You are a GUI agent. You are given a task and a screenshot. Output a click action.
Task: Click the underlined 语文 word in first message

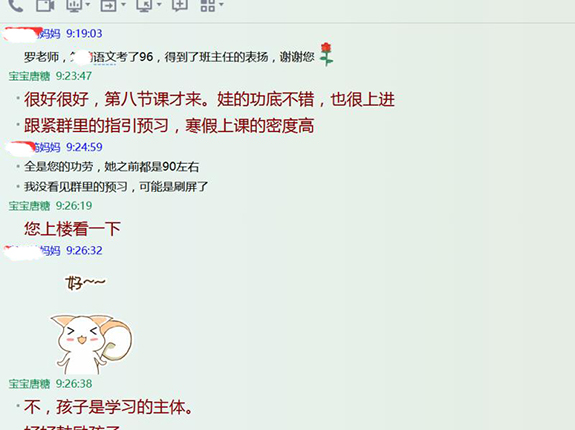pyautogui.click(x=105, y=57)
